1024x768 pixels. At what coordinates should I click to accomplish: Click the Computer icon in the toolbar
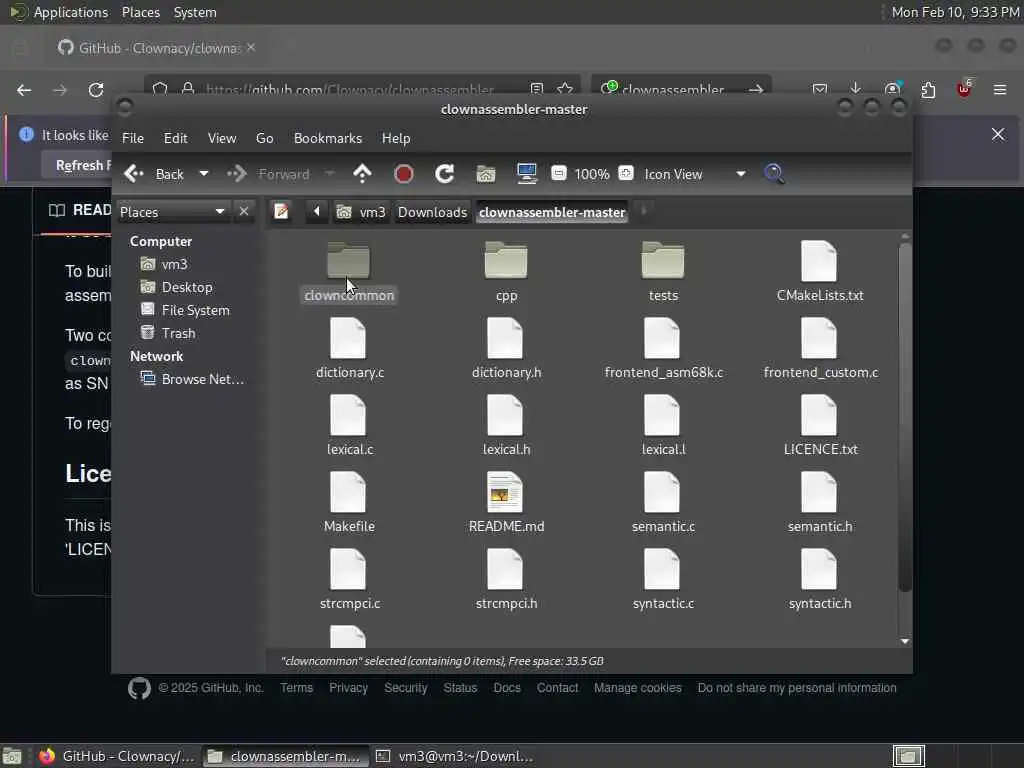tap(527, 174)
